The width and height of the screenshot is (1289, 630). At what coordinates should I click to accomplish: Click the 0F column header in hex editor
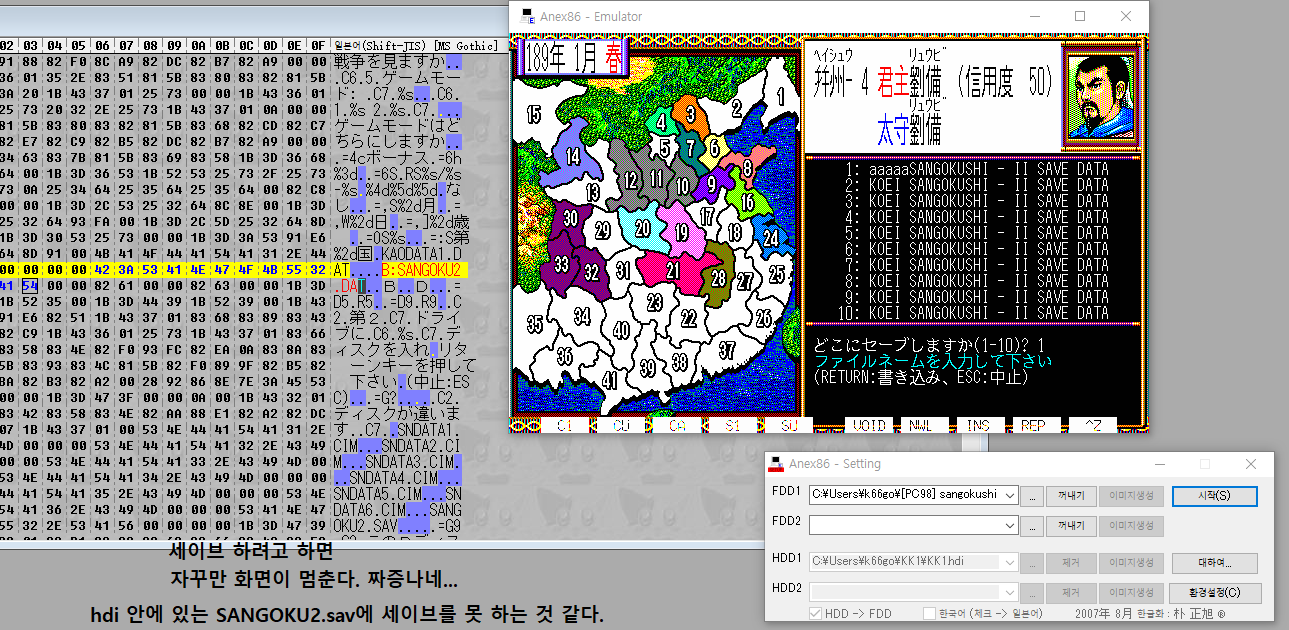318,45
